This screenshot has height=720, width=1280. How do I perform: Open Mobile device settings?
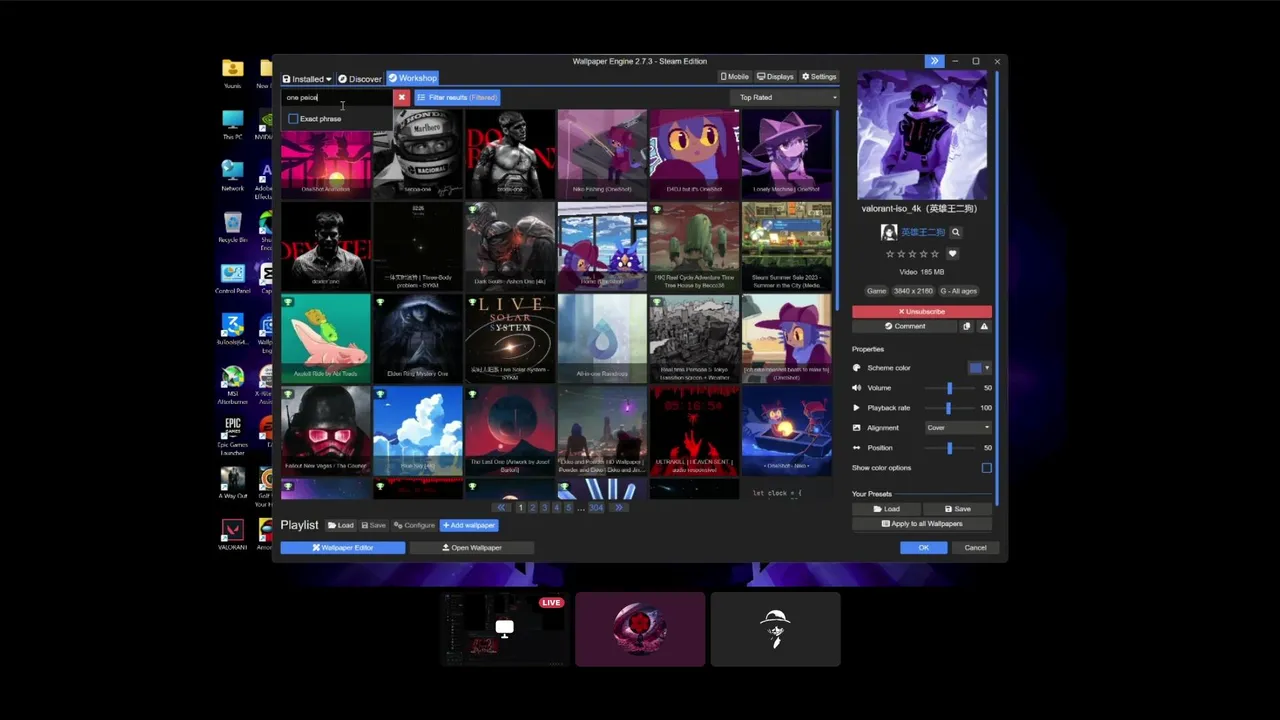[x=734, y=76]
